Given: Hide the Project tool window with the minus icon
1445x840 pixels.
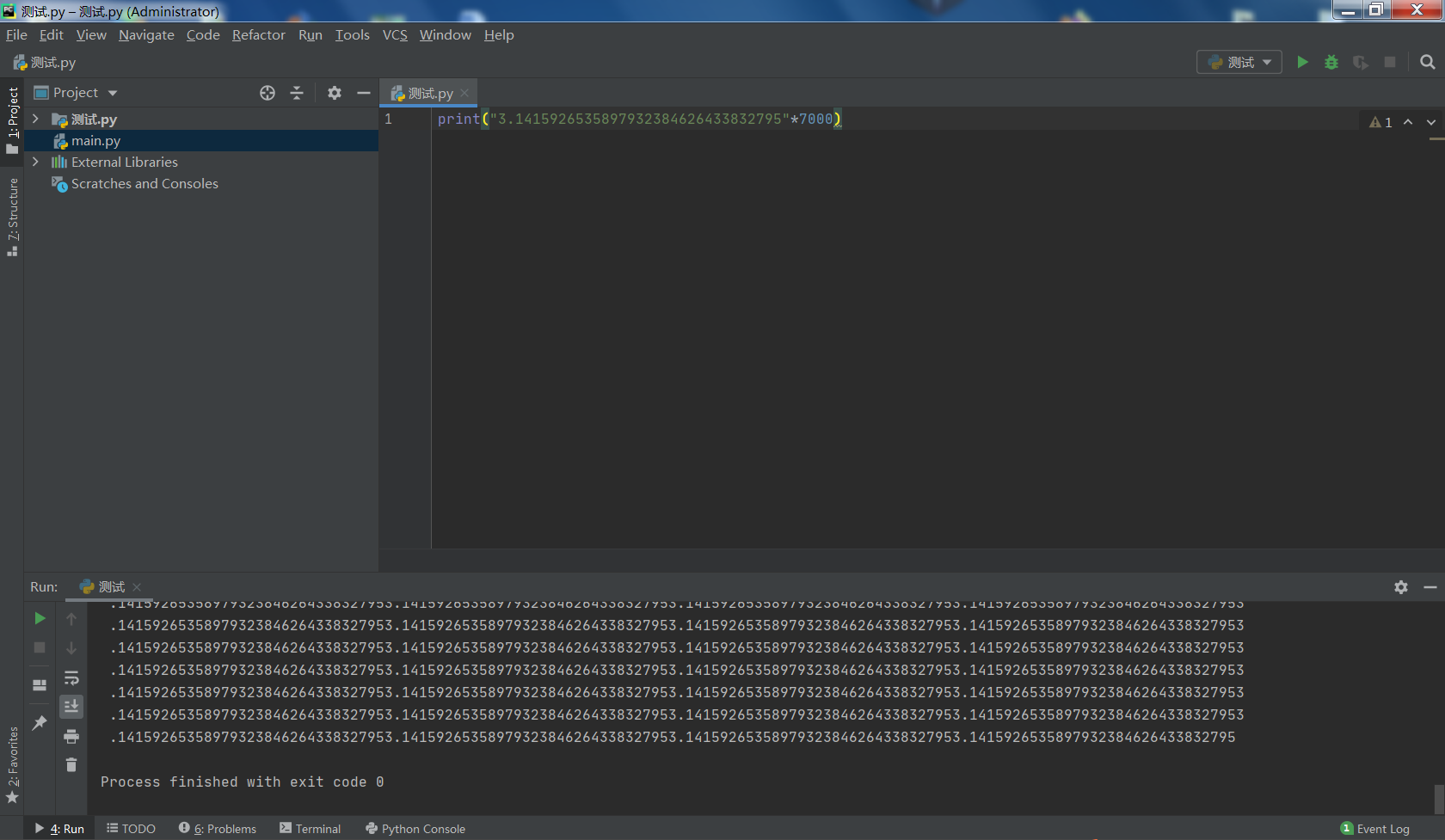Looking at the screenshot, I should click(x=364, y=93).
